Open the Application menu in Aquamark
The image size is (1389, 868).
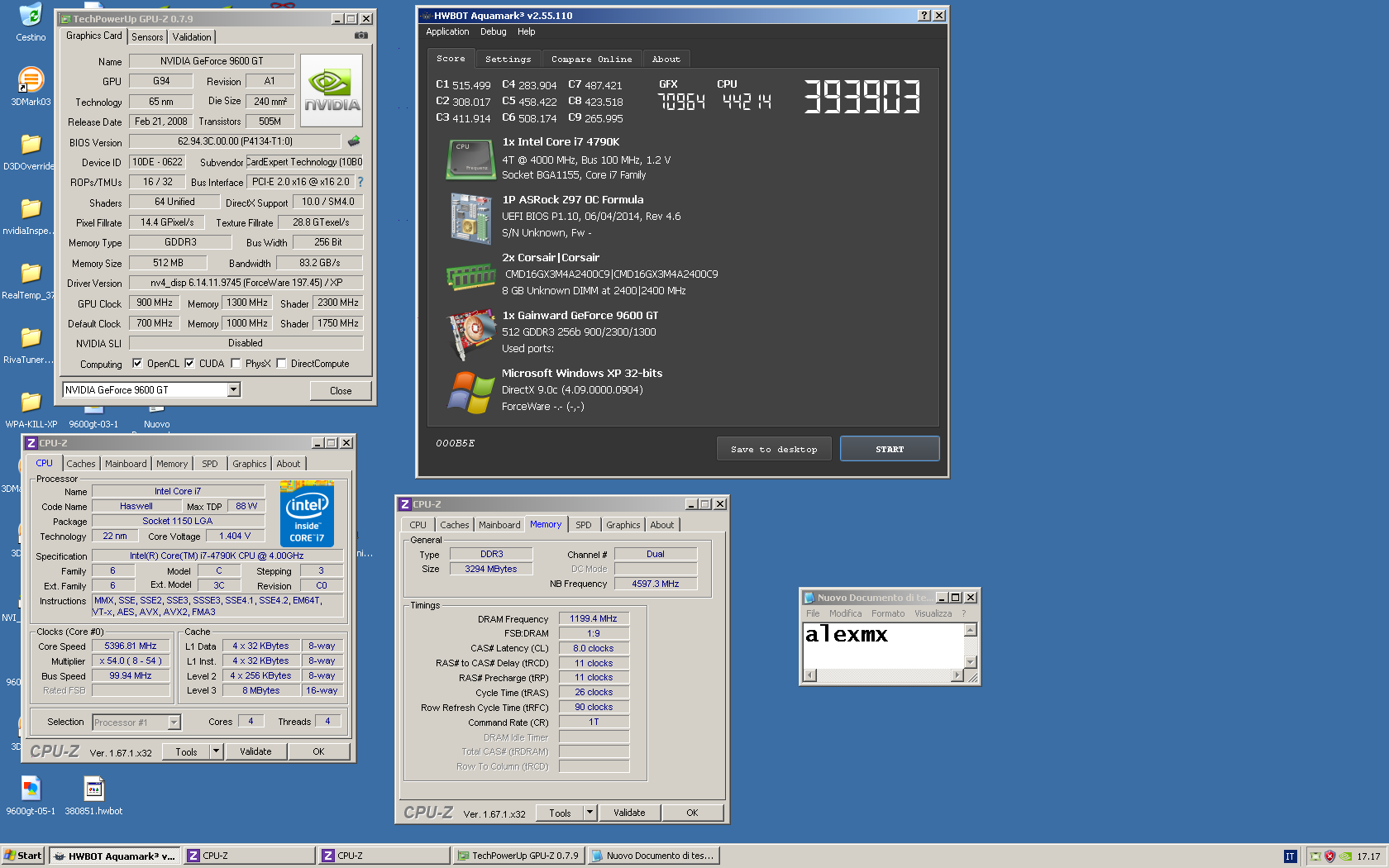coord(447,31)
